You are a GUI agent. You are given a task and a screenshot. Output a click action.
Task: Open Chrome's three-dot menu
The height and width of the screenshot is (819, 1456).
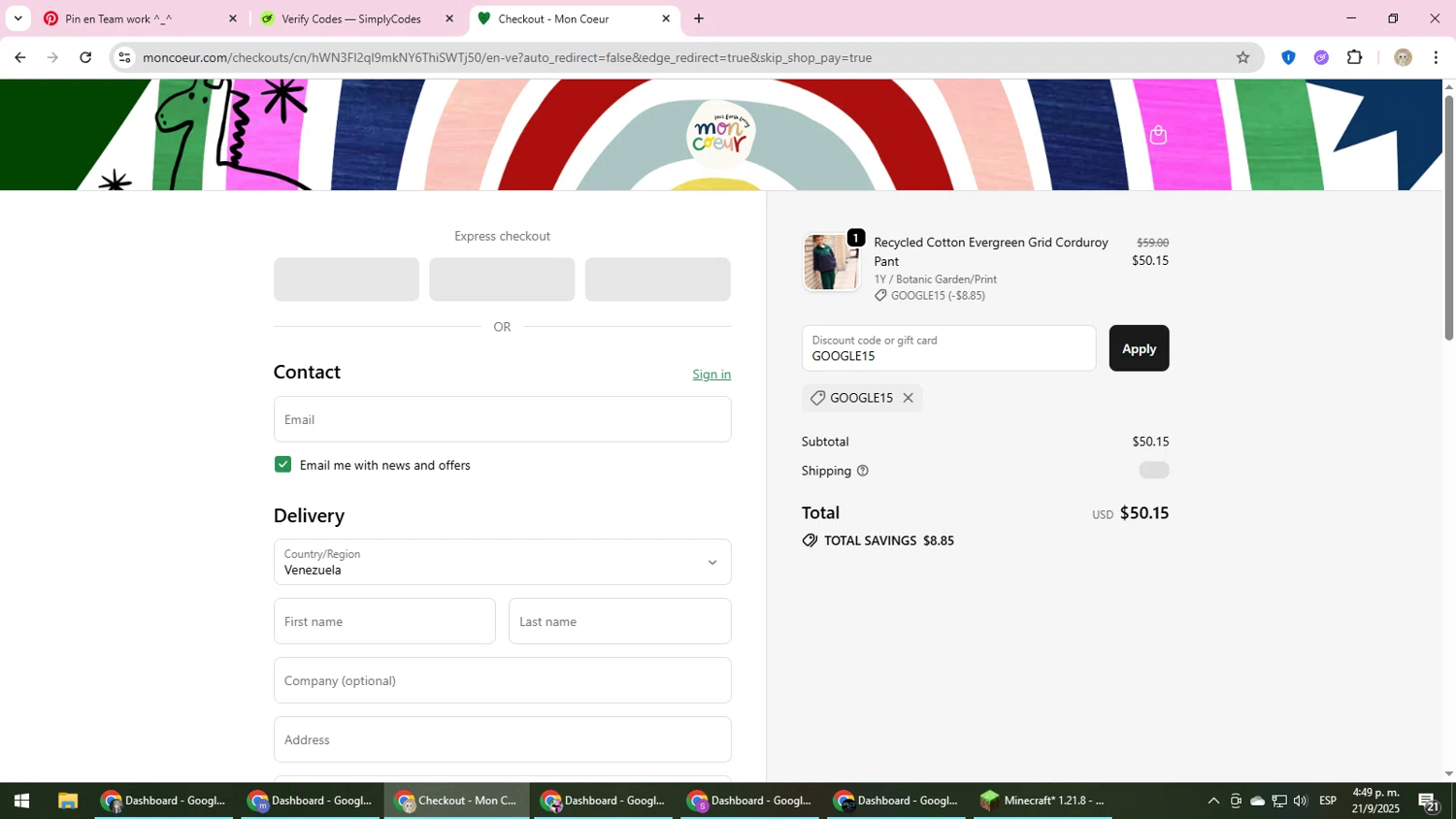1436,57
